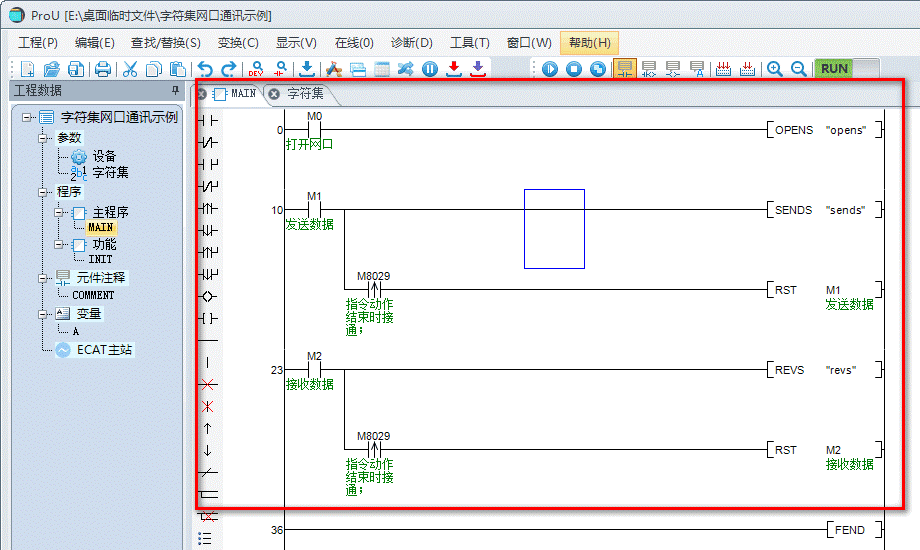Select the M0 contact on rung 0
Image resolution: width=920 pixels, height=550 pixels.
[314, 129]
